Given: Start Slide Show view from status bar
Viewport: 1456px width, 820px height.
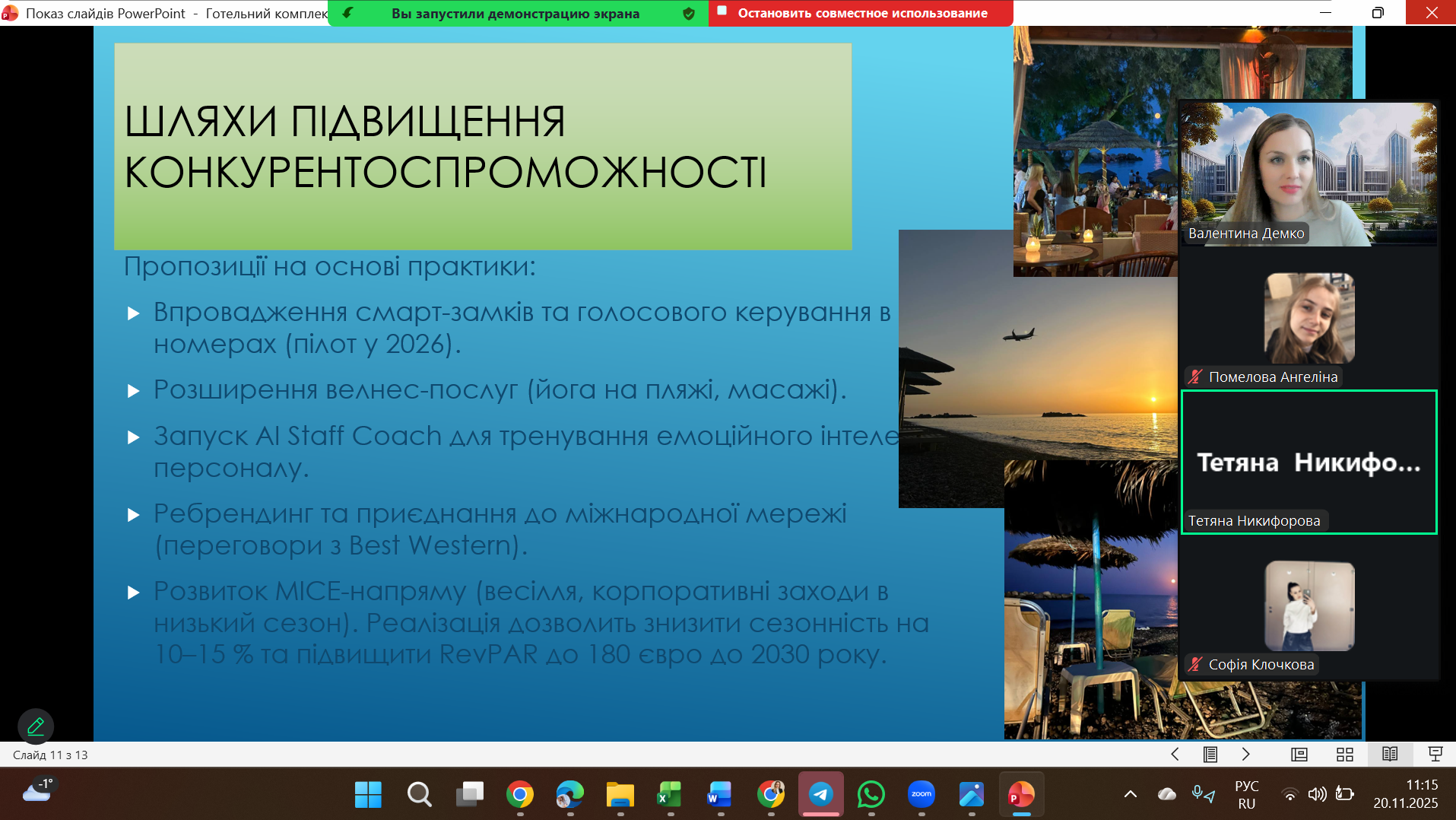Looking at the screenshot, I should point(1435,755).
